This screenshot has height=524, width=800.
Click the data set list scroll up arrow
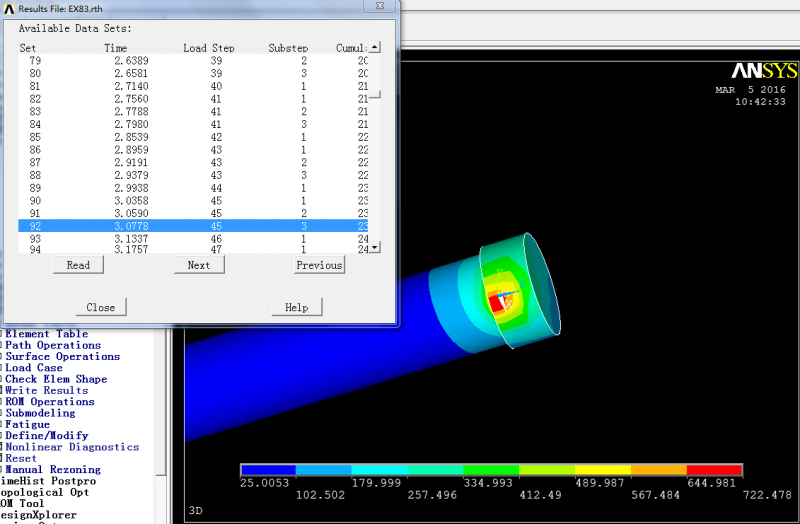click(374, 47)
